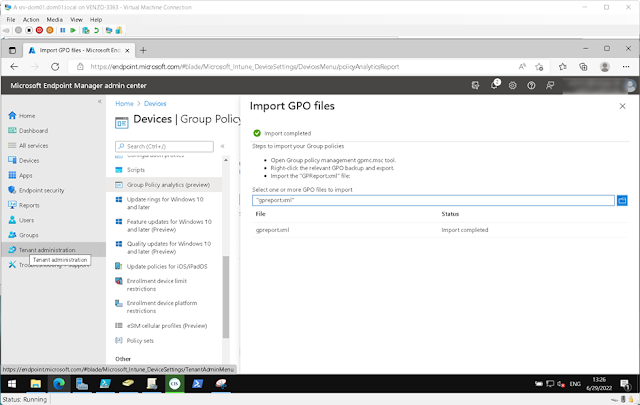Click the Read aloud icon in address bar
The width and height of the screenshot is (640, 405).
(522, 67)
